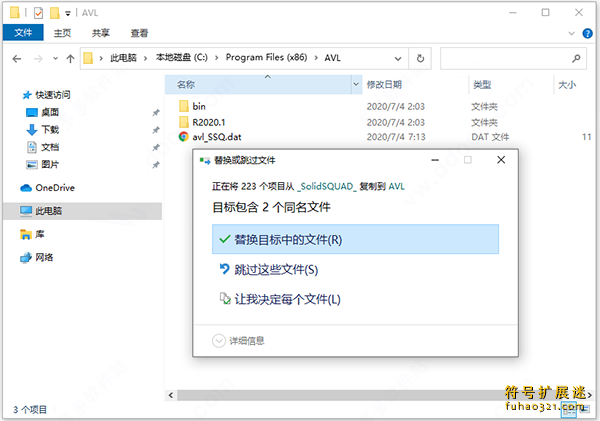Click the R2020.1 folder icon
Viewport: 600px width, 421px height.
184,122
